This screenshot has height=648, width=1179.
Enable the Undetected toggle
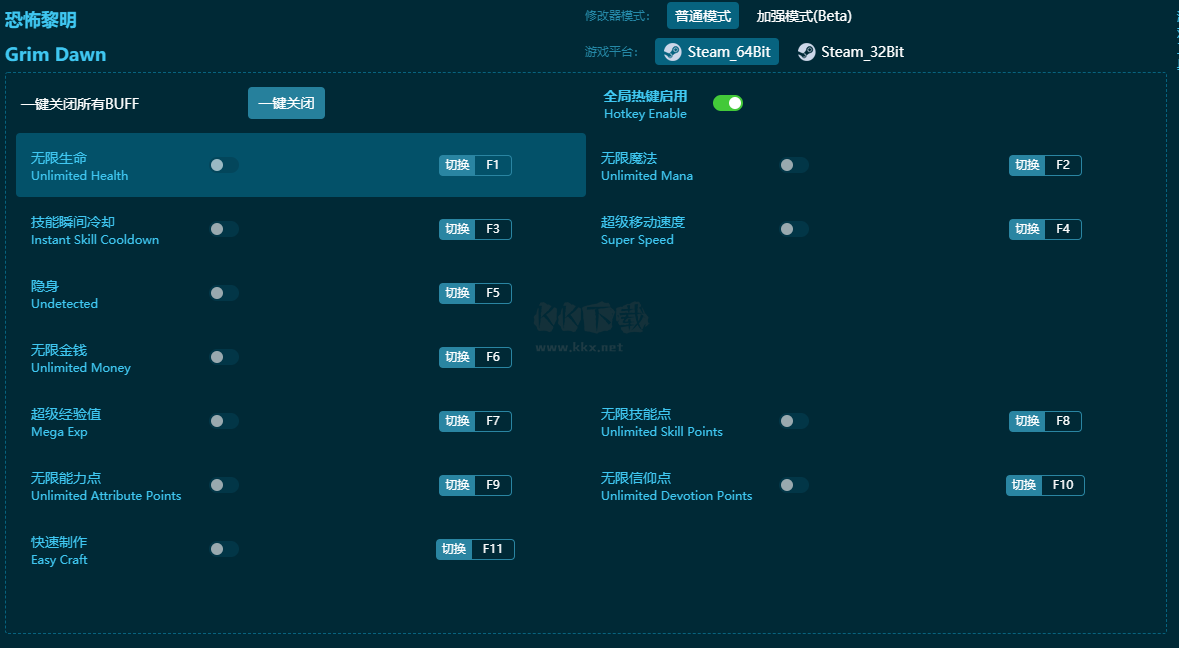coord(224,292)
